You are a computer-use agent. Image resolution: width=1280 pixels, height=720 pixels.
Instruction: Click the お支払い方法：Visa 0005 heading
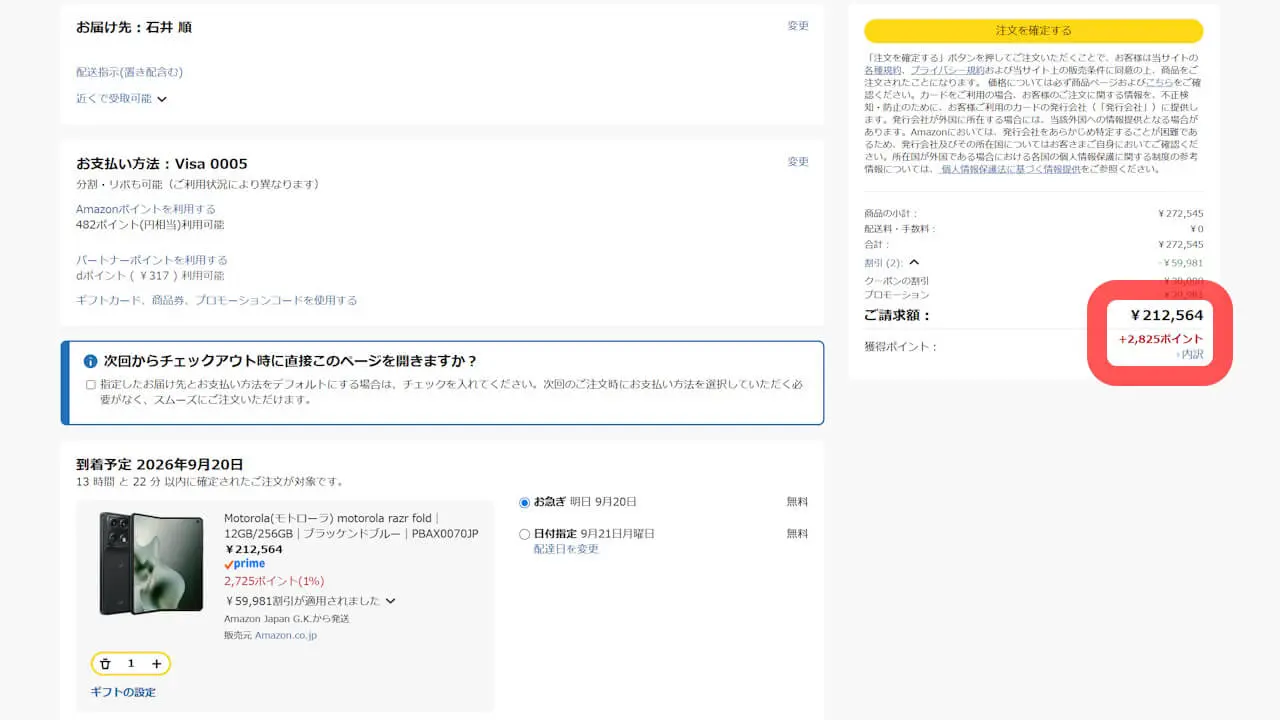162,164
